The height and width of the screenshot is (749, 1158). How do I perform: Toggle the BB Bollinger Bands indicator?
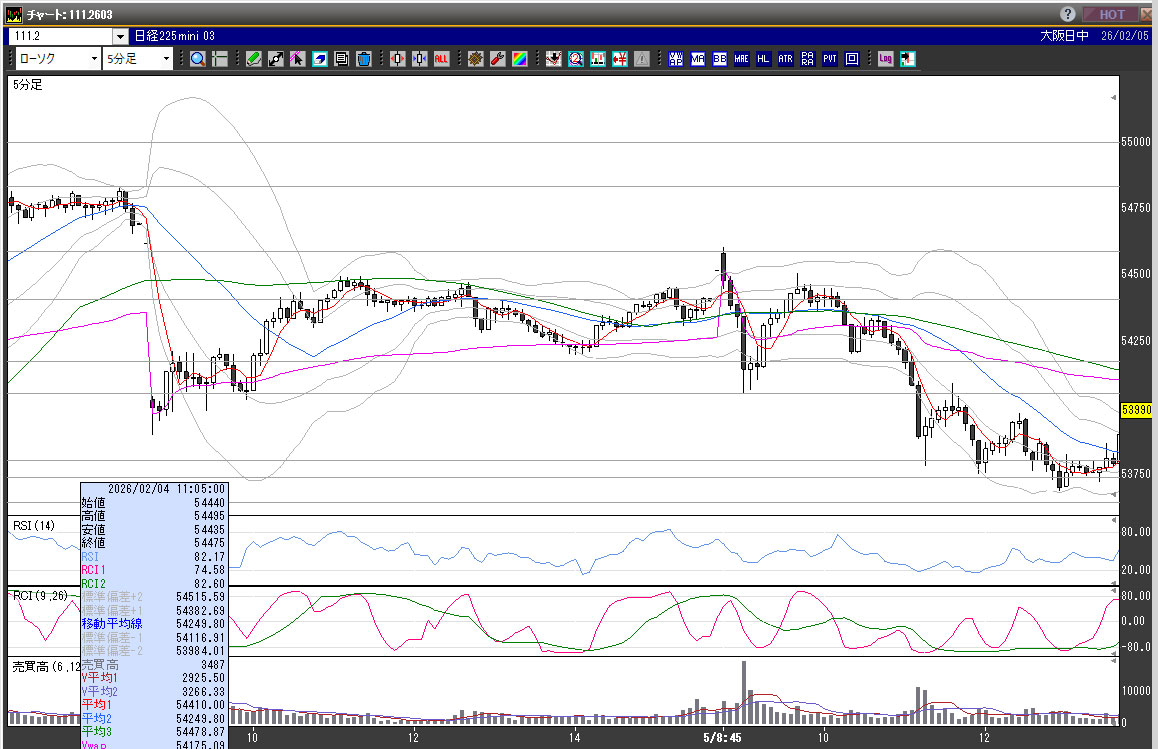(x=719, y=59)
